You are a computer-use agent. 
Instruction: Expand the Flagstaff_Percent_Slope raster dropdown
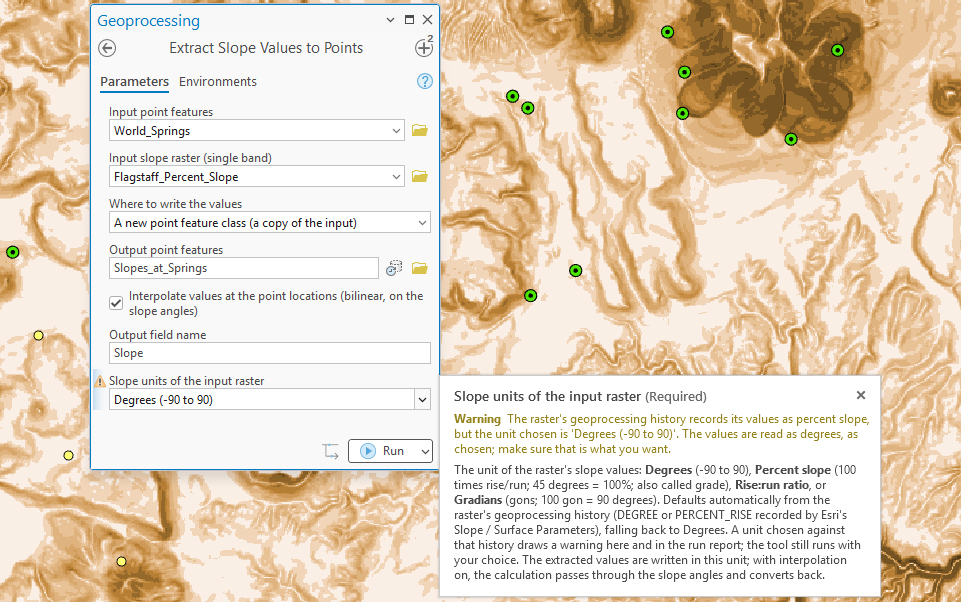[x=396, y=177]
